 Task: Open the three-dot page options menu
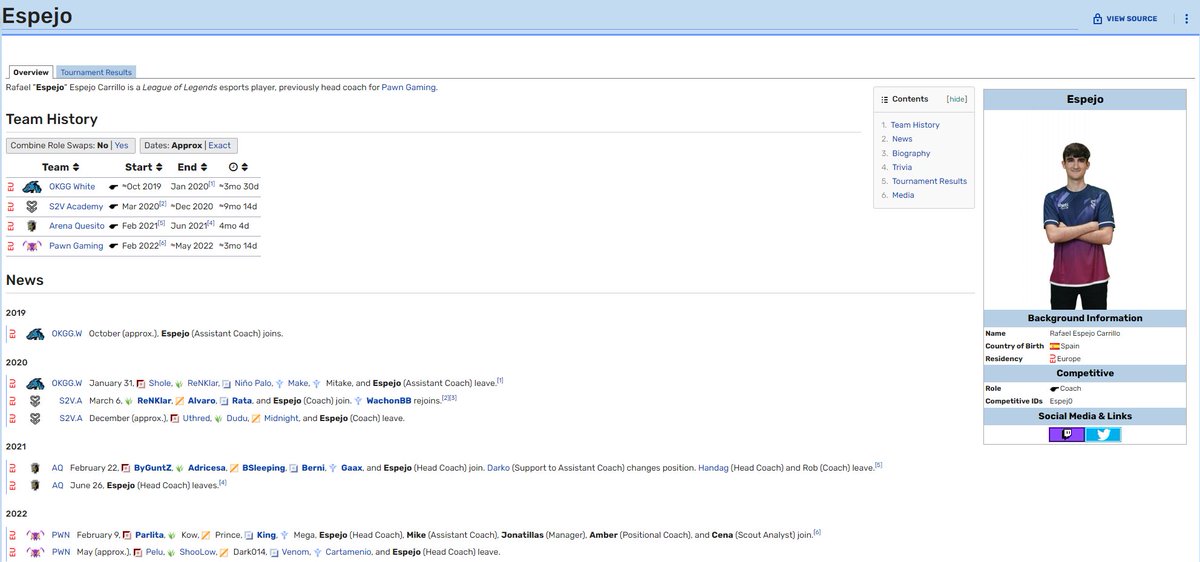coord(1186,19)
